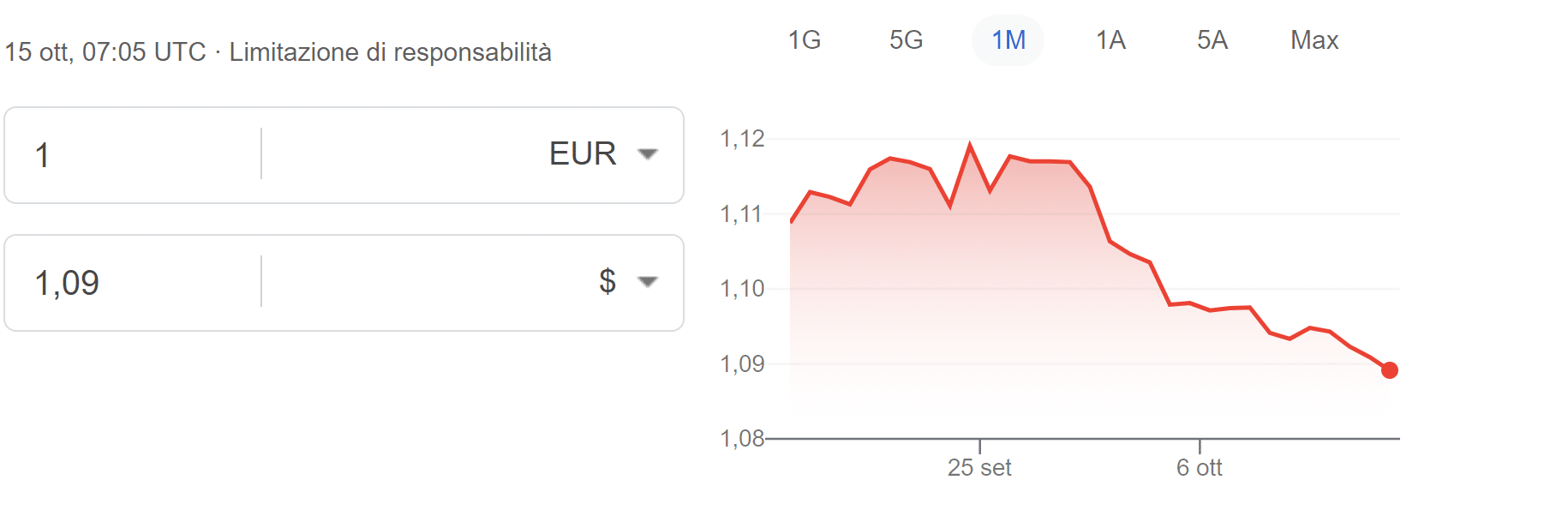The width and height of the screenshot is (1568, 516).
Task: Expand the $ currency dropdown arrow
Action: tap(648, 282)
